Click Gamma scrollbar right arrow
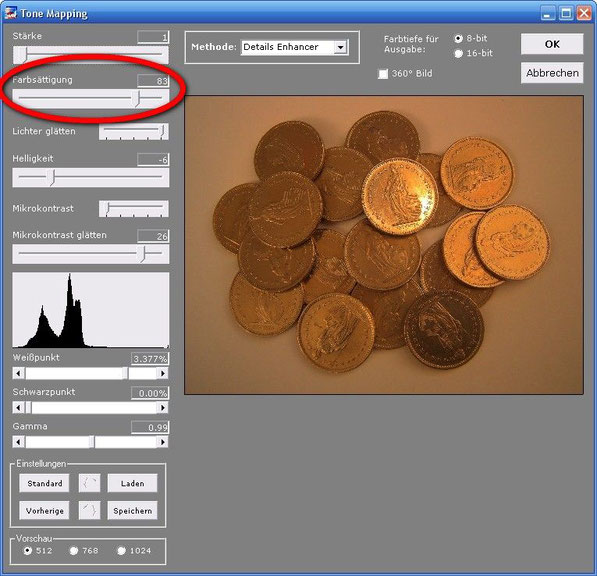Image resolution: width=597 pixels, height=576 pixels. tap(163, 442)
